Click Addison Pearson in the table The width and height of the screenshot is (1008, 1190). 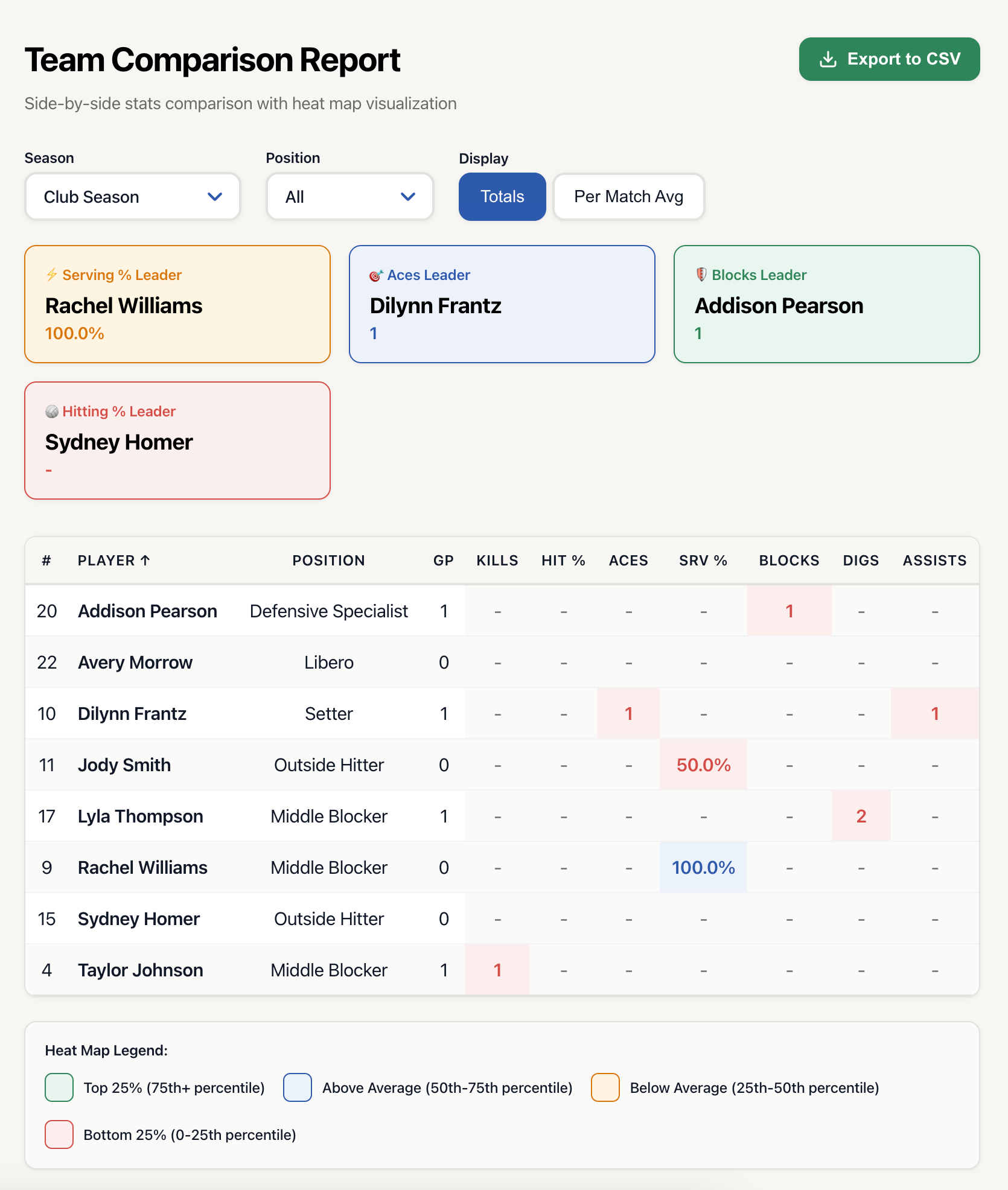(147, 611)
